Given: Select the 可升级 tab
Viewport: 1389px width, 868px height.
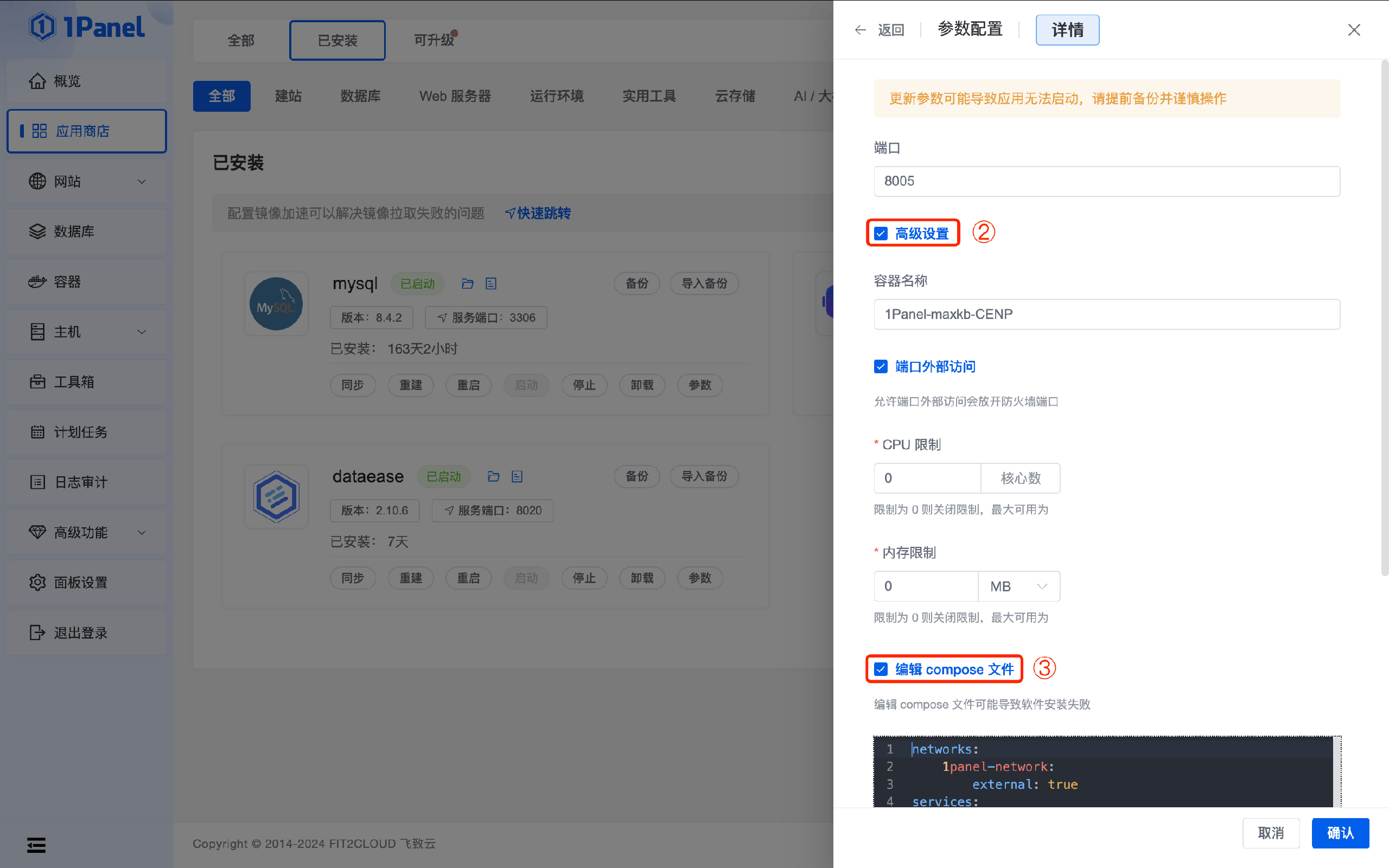Looking at the screenshot, I should click(x=434, y=40).
